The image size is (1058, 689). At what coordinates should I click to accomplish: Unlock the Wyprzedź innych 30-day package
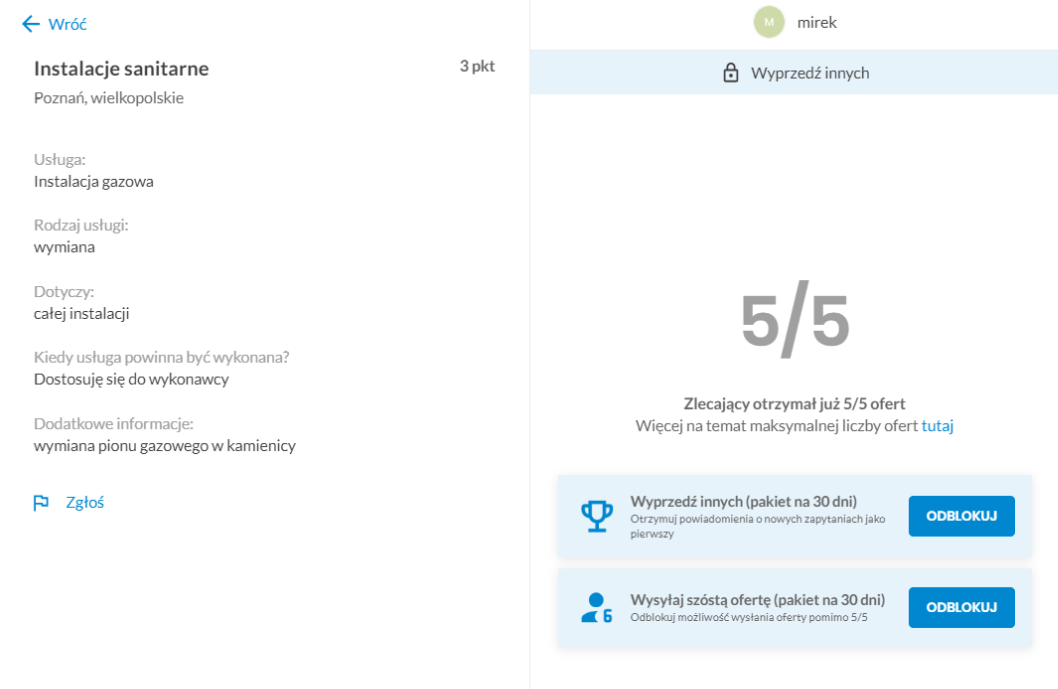coord(962,516)
